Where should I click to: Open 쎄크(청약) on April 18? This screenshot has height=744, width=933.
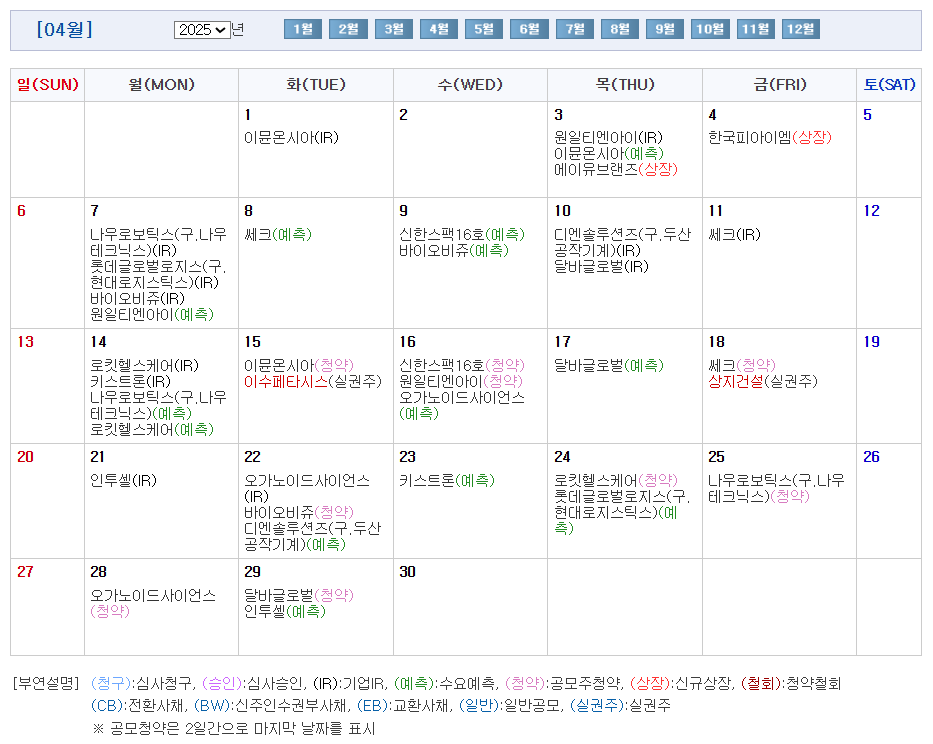(x=742, y=365)
